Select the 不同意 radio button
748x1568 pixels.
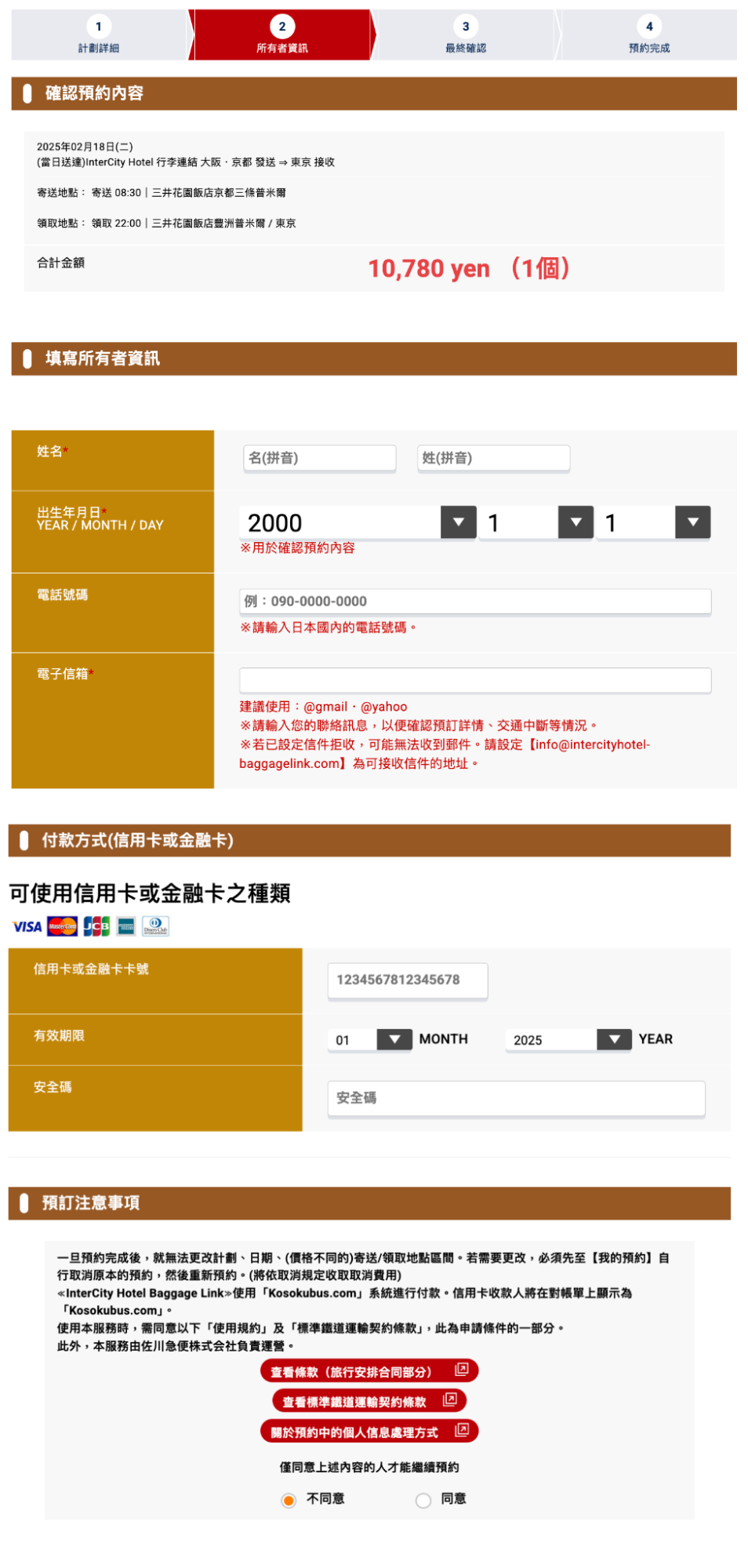point(289,1500)
